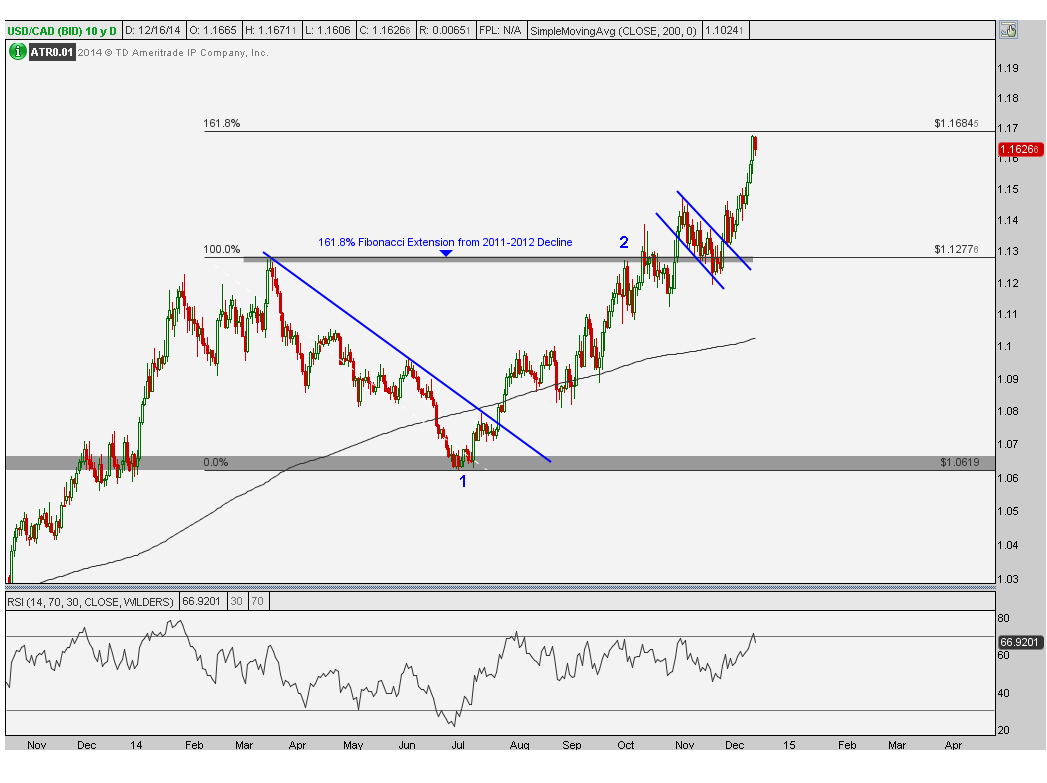Click the O: 1.1665 open value
Viewport: 1047px width, 783px height.
point(213,31)
